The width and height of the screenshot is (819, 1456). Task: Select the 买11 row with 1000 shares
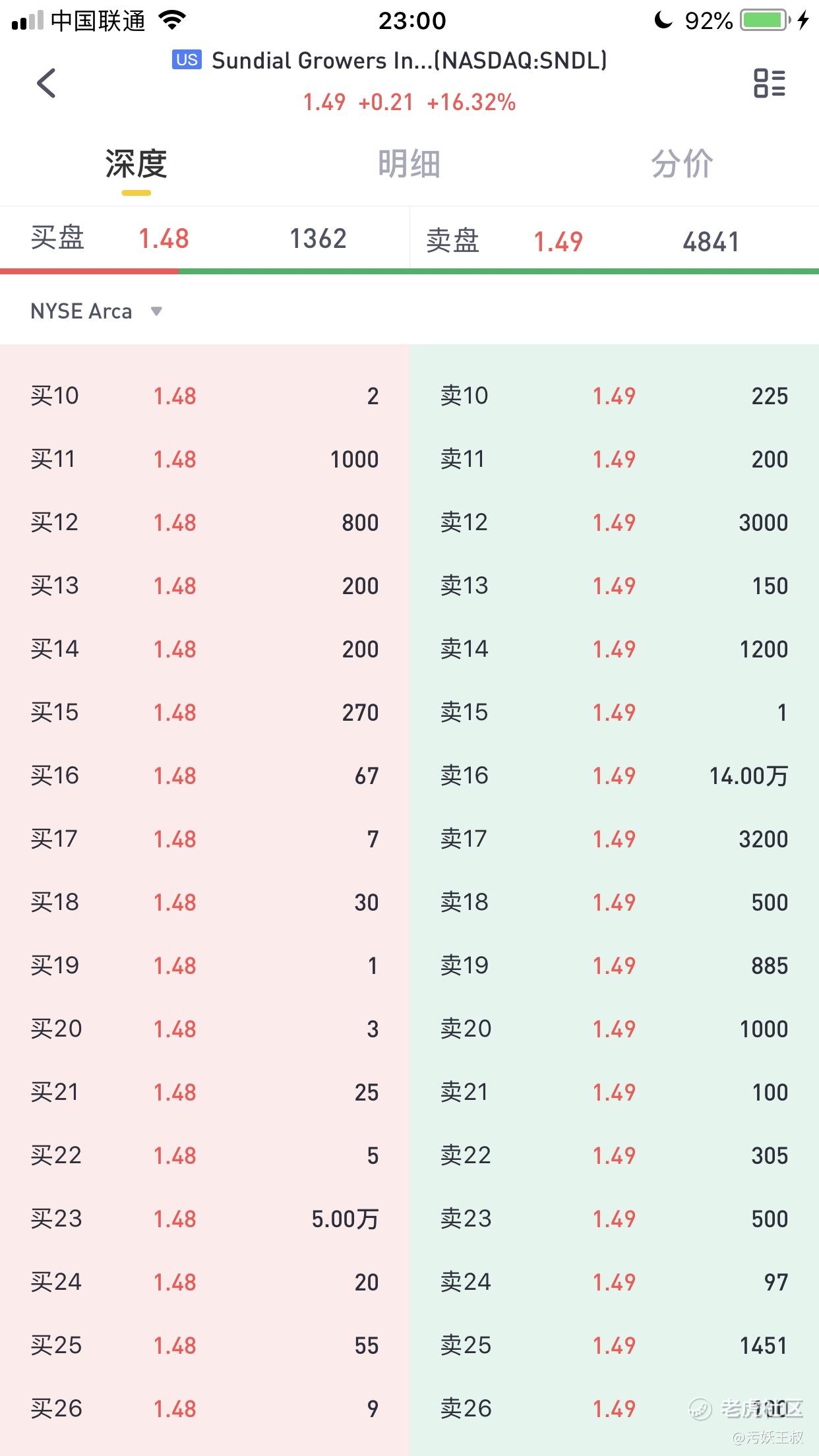pos(204,459)
